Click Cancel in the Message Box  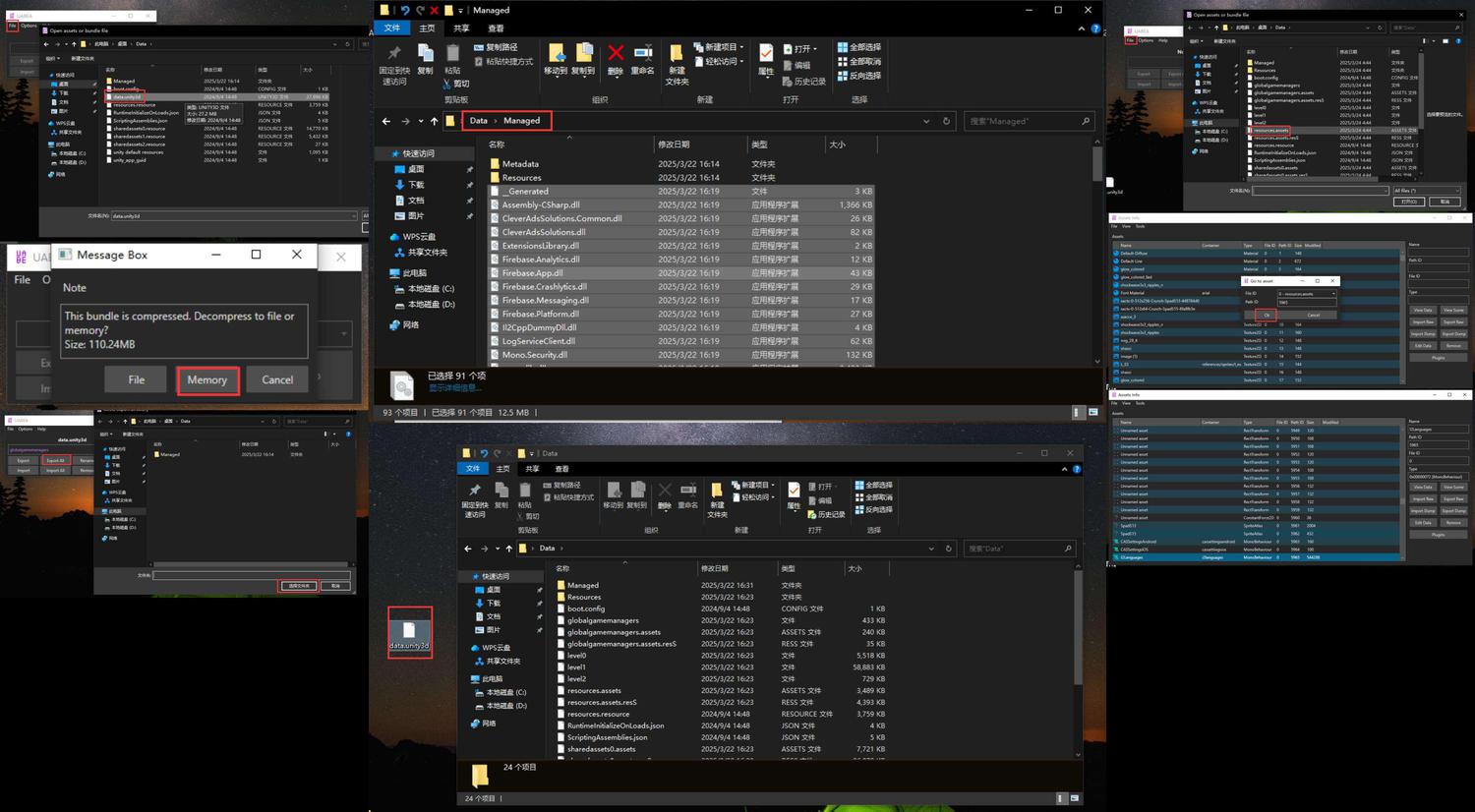click(277, 380)
